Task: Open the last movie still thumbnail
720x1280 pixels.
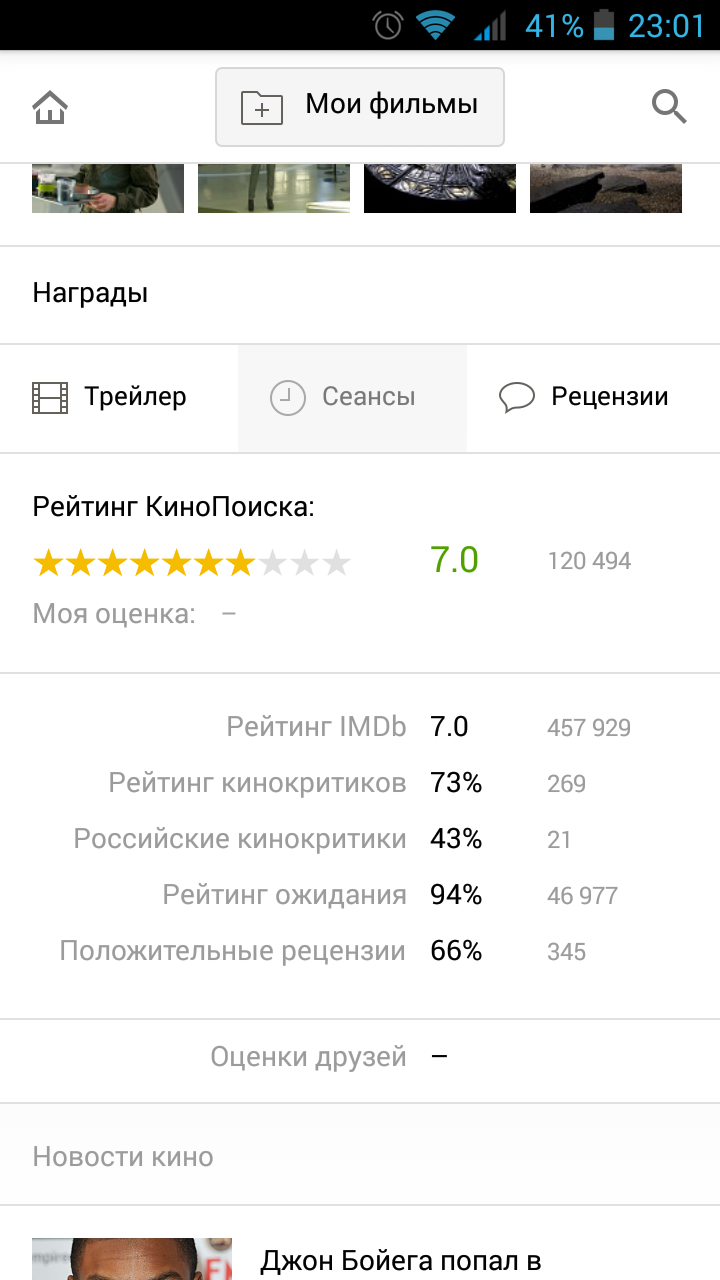Action: click(x=606, y=188)
